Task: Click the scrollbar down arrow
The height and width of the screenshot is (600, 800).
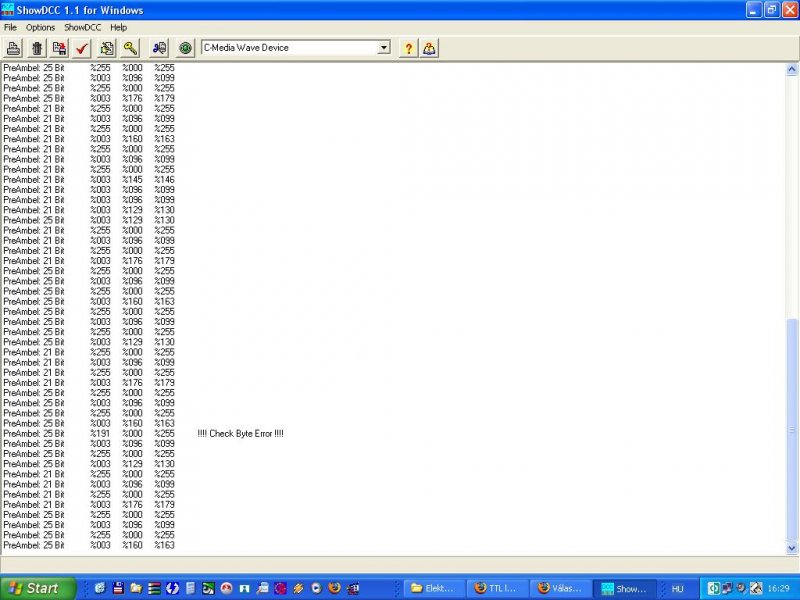Action: (792, 548)
